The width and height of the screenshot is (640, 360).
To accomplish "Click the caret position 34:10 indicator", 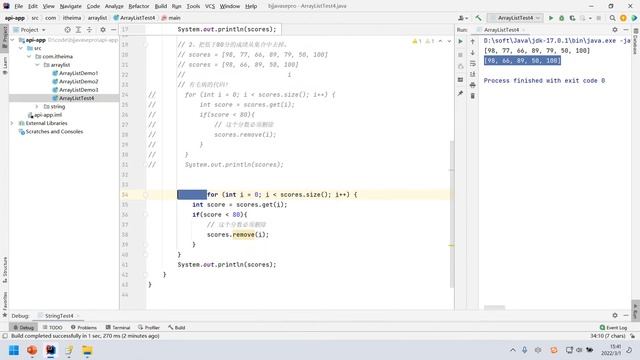I will tap(607, 336).
